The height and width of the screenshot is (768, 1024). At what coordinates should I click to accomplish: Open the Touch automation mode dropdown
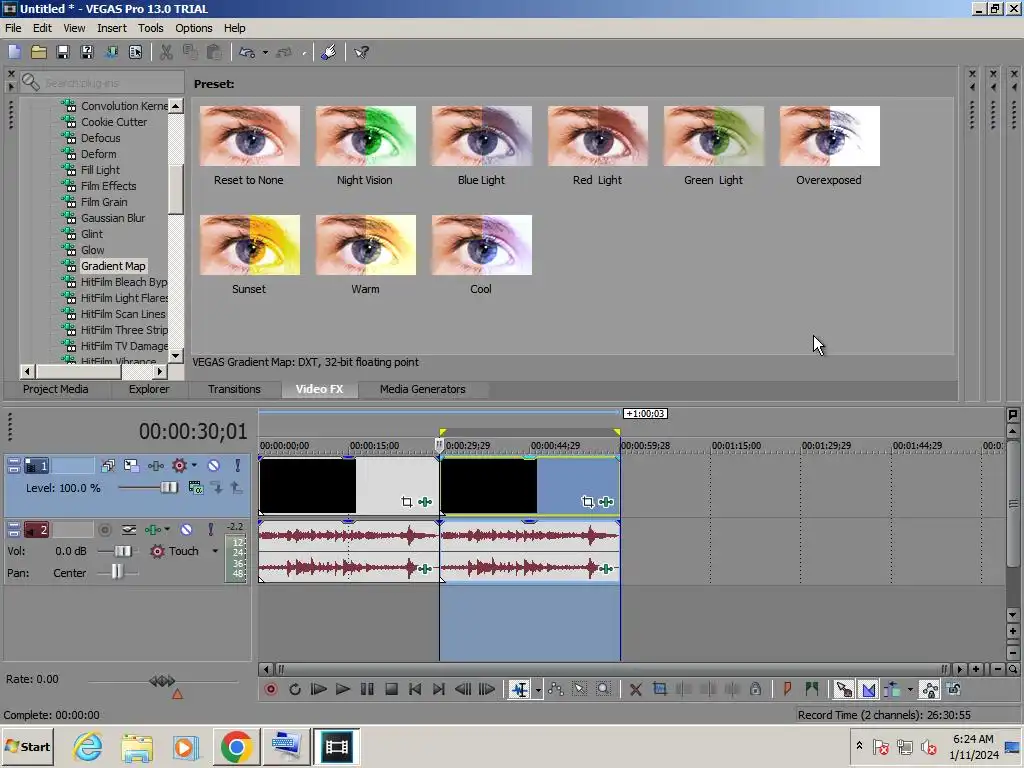coord(215,551)
